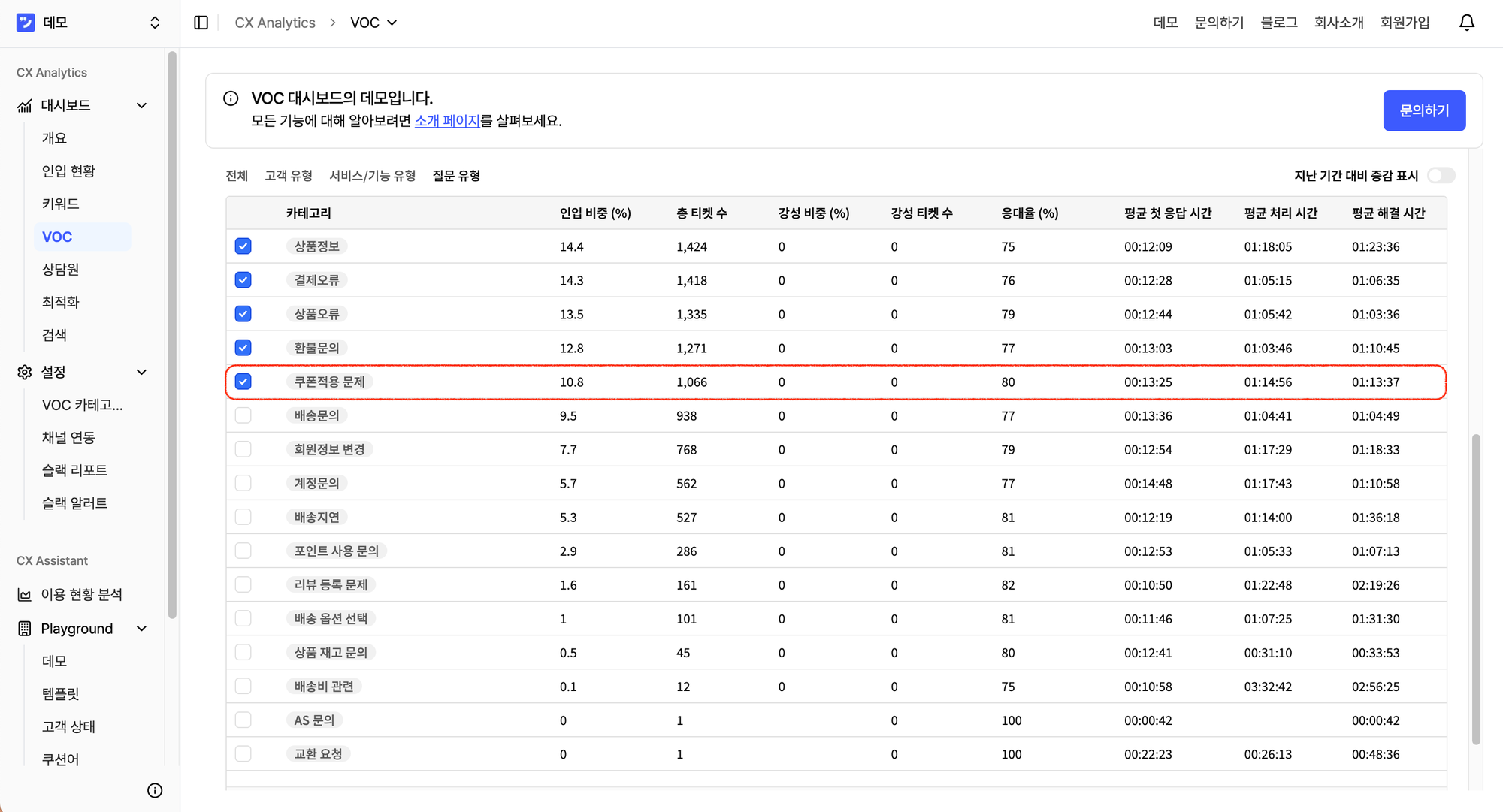Open the 소개 페이지 link
This screenshot has height=812, width=1503.
click(x=447, y=121)
